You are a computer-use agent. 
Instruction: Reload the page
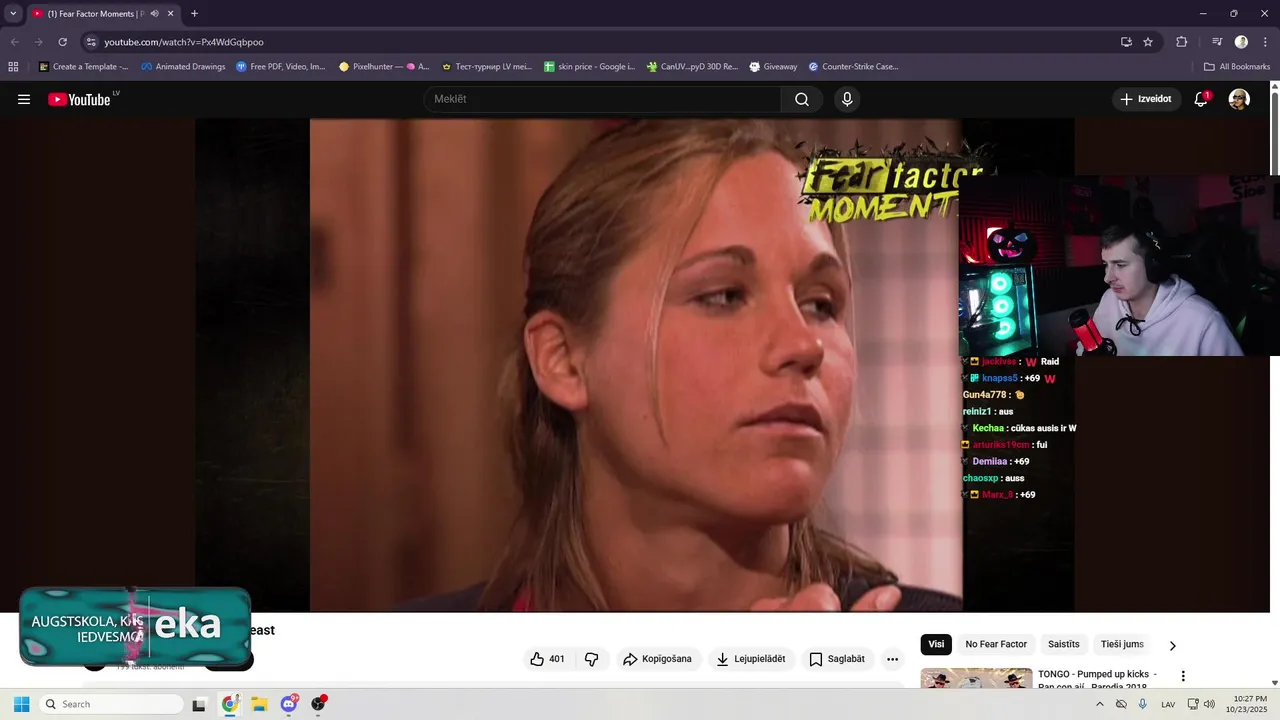62,42
